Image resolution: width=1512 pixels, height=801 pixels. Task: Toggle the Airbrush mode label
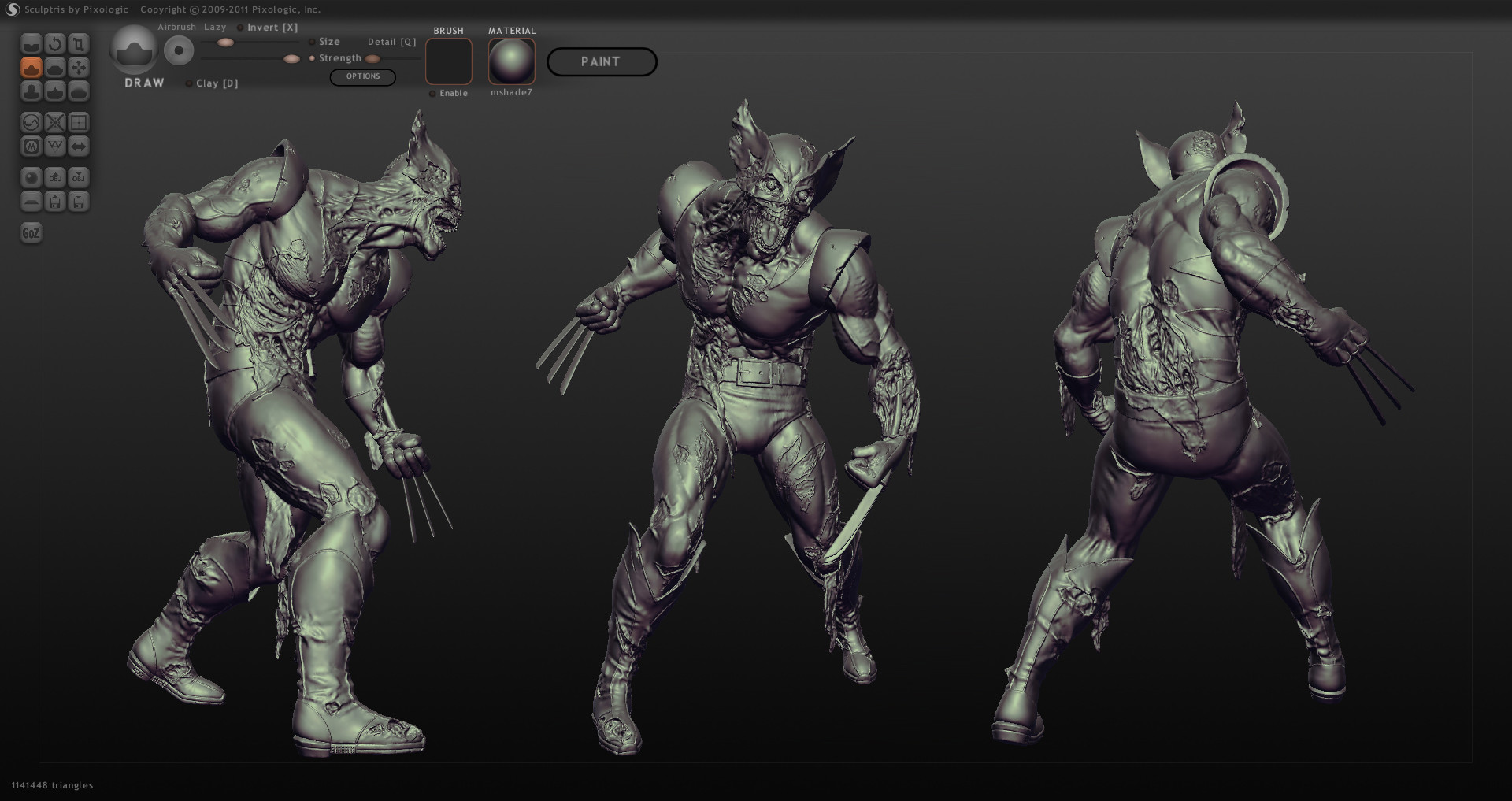[176, 28]
